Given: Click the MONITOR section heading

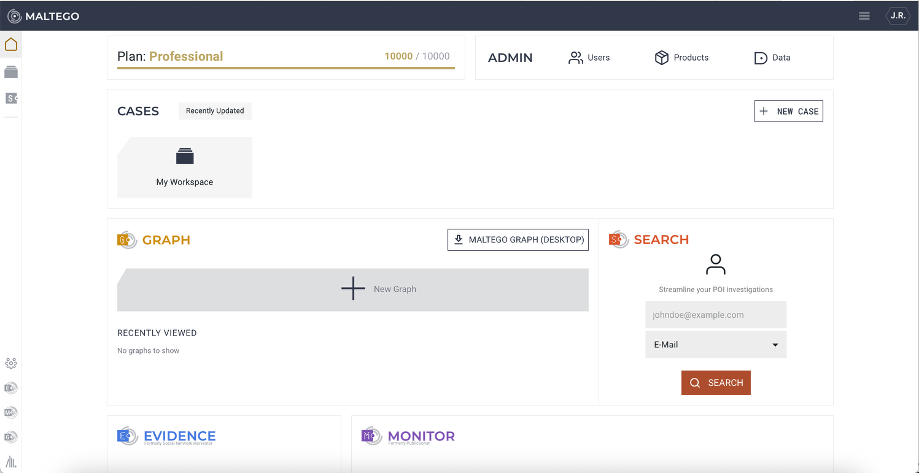Looking at the screenshot, I should 421,436.
